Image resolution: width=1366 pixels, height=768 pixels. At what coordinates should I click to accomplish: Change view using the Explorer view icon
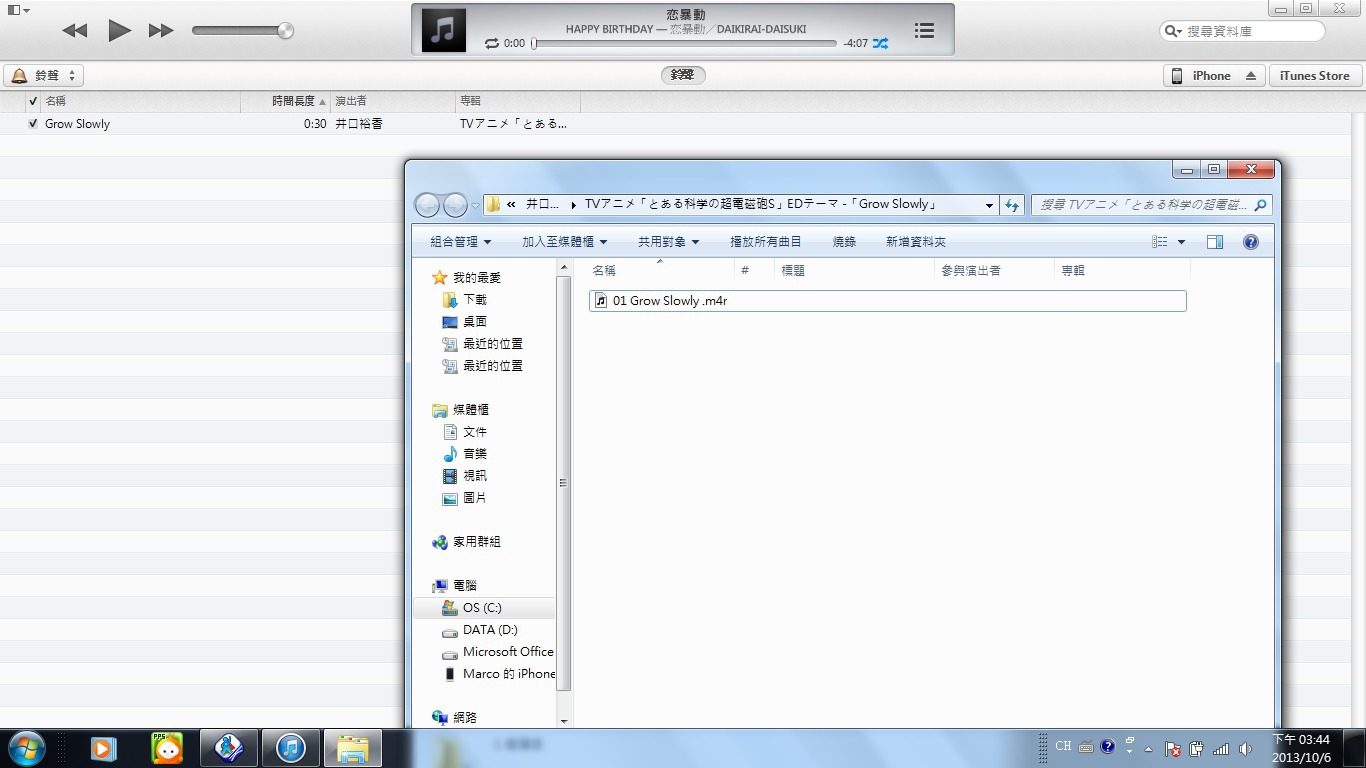coord(1160,242)
